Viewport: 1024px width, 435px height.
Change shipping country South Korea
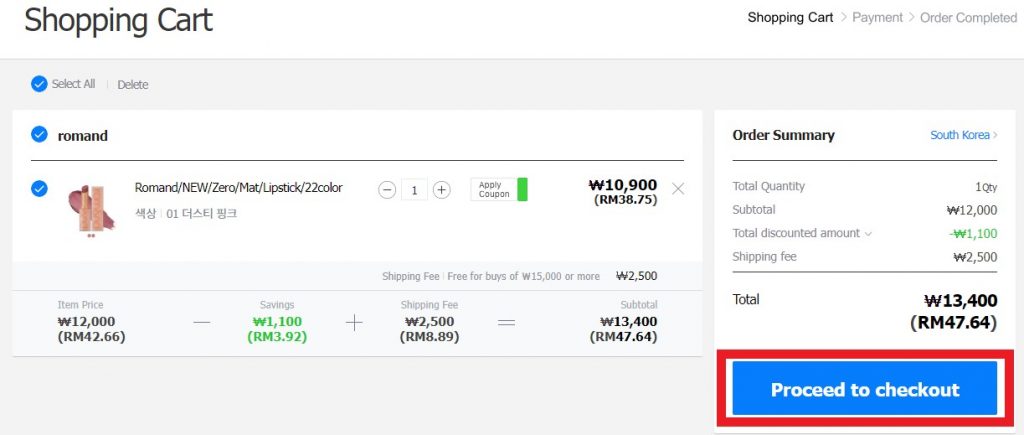click(964, 135)
